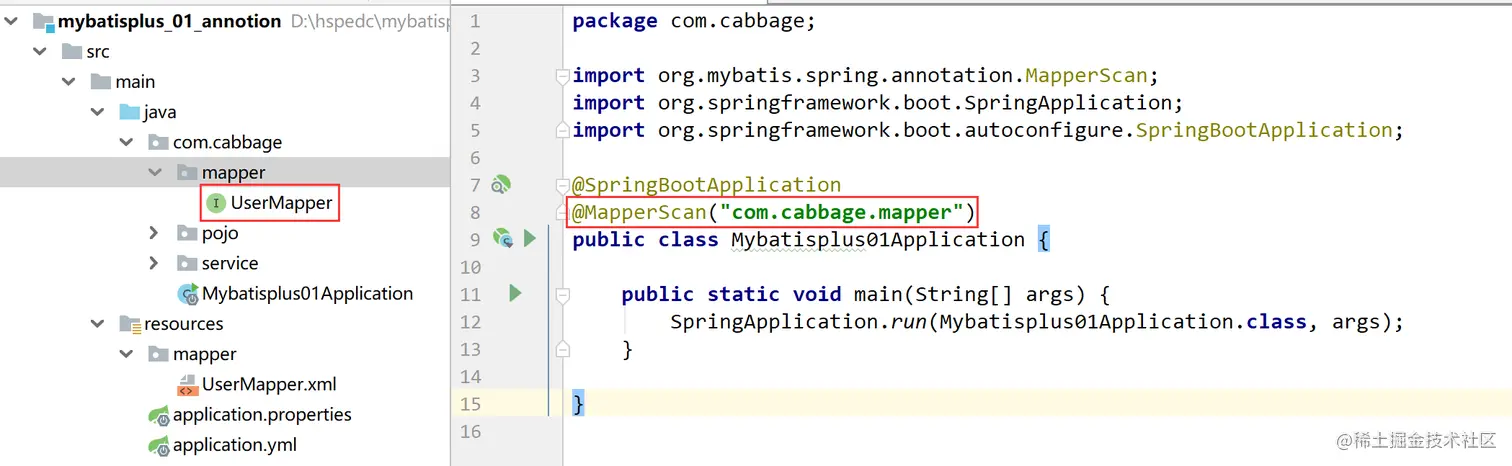This screenshot has height=466, width=1512.
Task: Click the com.cabbage package icon
Action: click(x=158, y=142)
